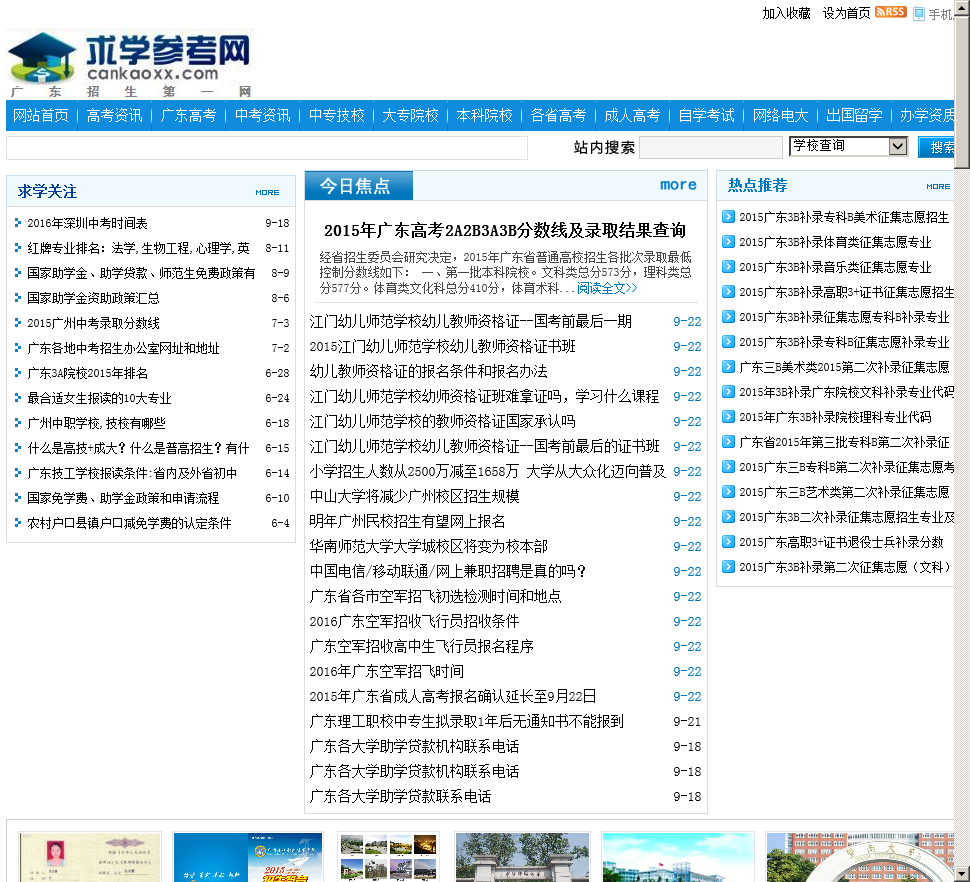Select 中专技校 navigation item

337,116
